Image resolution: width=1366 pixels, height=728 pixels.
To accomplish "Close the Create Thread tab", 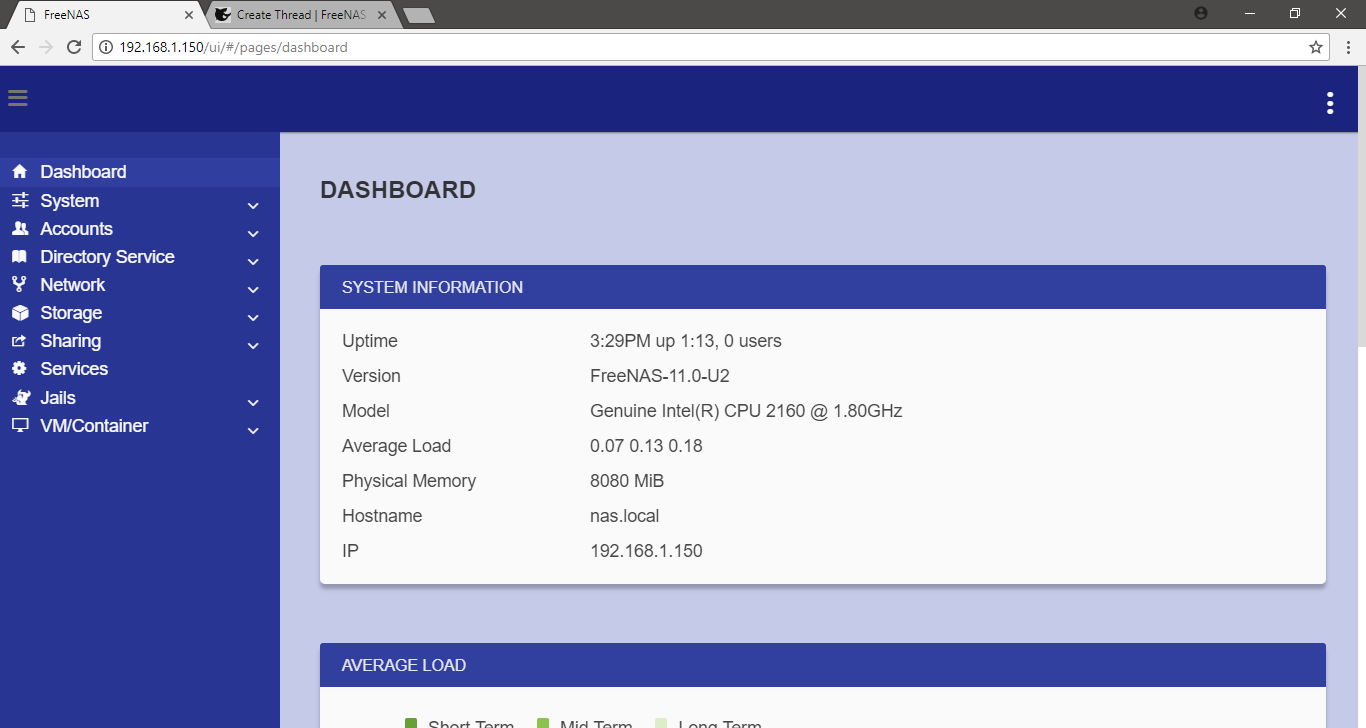I will [x=382, y=15].
